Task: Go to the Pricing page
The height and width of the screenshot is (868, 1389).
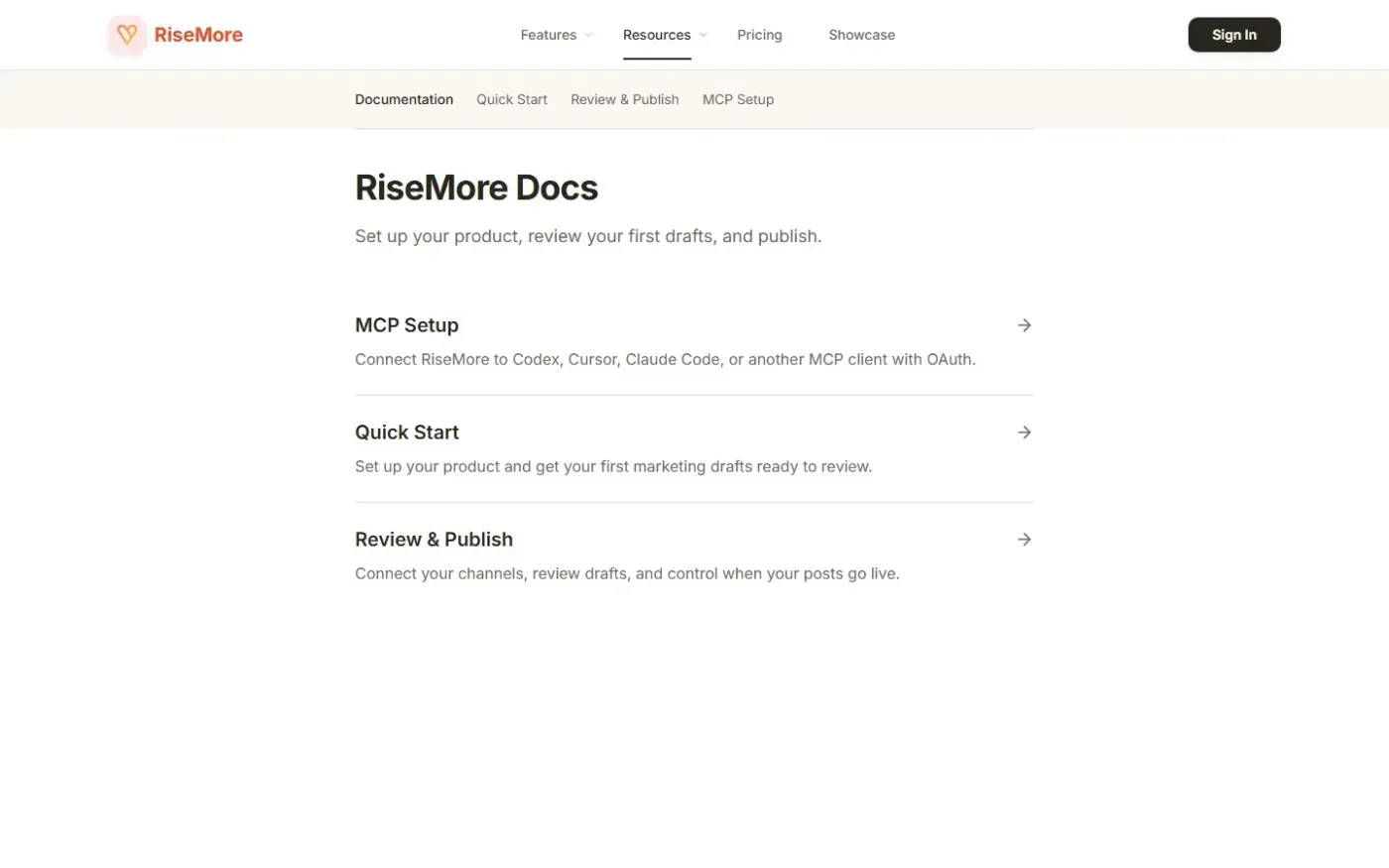Action: point(760,35)
